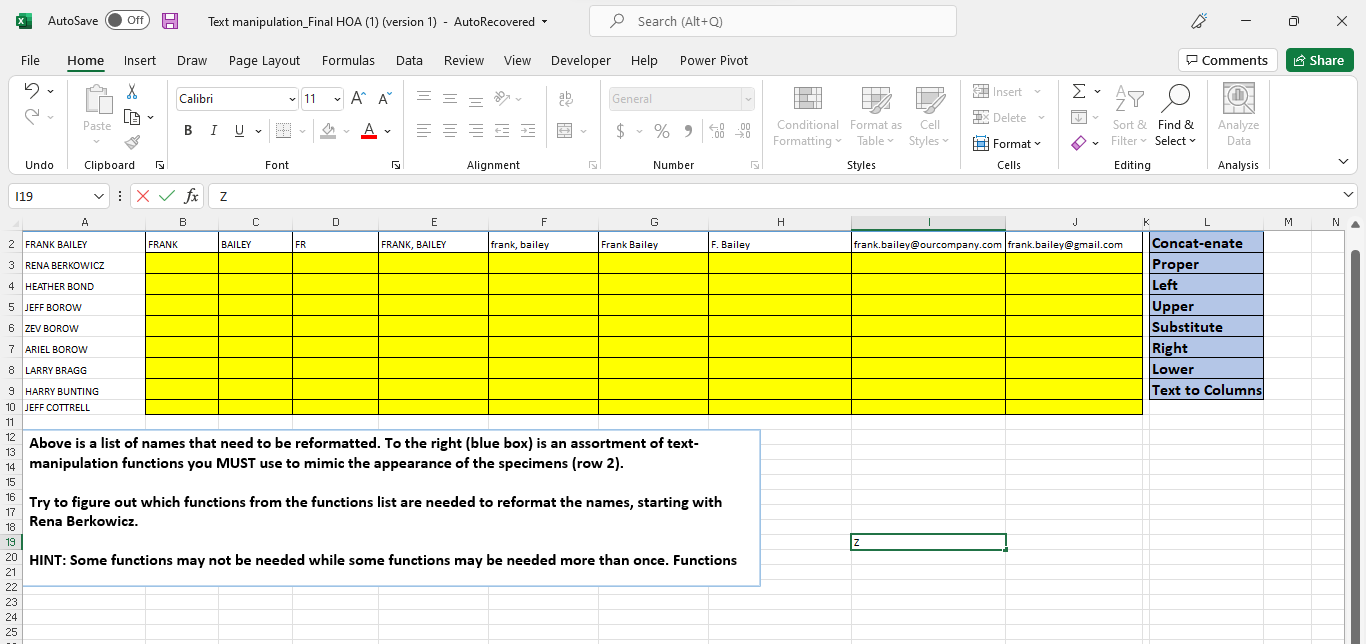Open the Number Format dropdown
This screenshot has width=1366, height=644.
tap(747, 98)
